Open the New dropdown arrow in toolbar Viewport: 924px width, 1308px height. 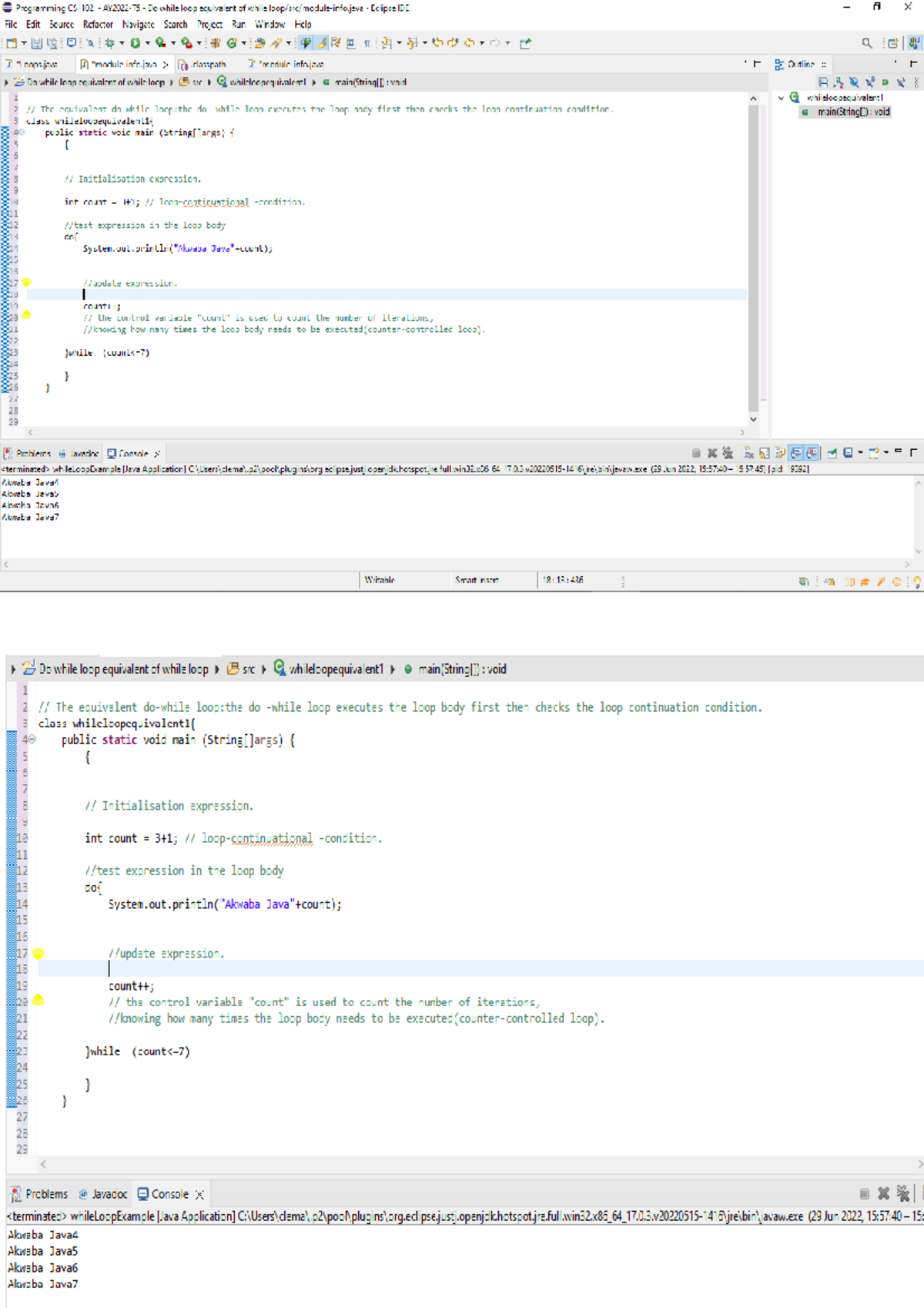point(24,43)
